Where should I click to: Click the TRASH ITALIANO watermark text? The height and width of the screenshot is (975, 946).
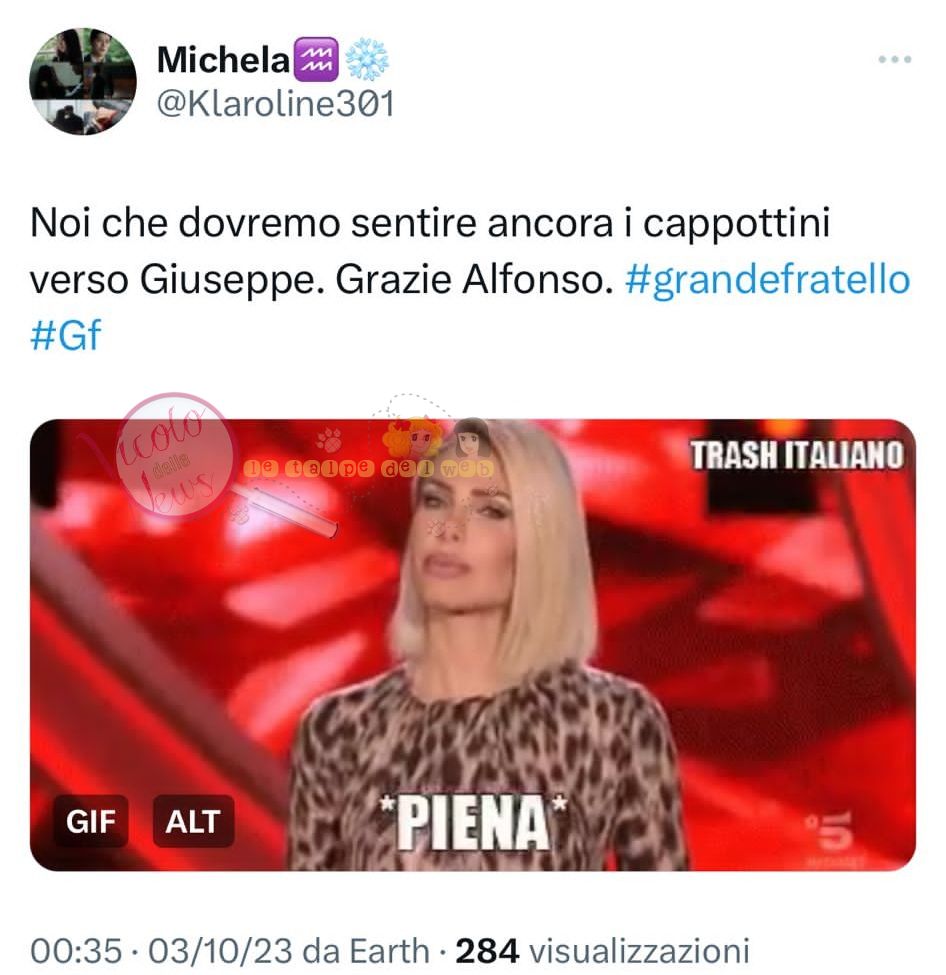click(796, 455)
